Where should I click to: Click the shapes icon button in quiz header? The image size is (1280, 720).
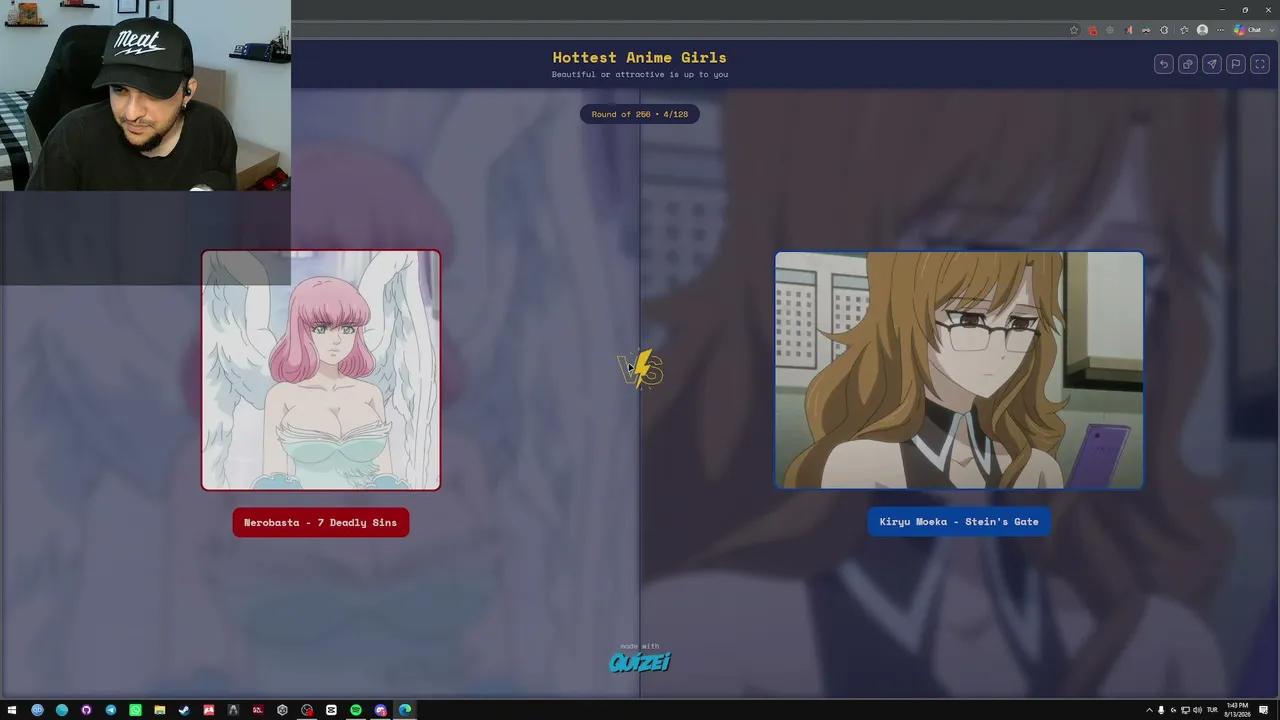point(1188,64)
